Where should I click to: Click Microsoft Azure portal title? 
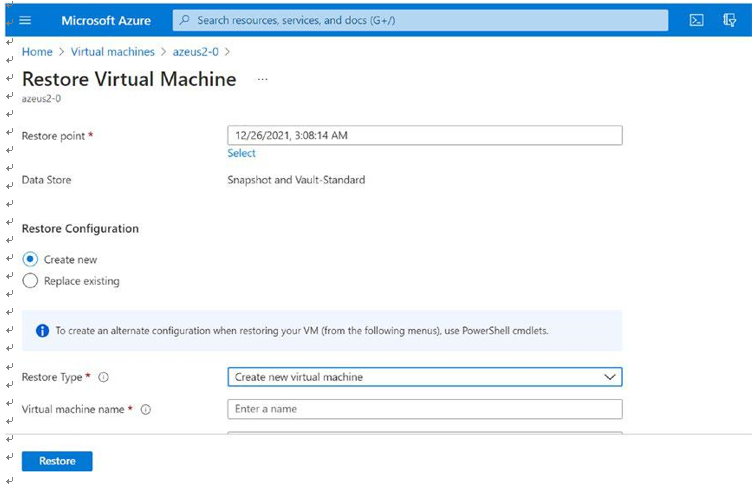point(106,20)
